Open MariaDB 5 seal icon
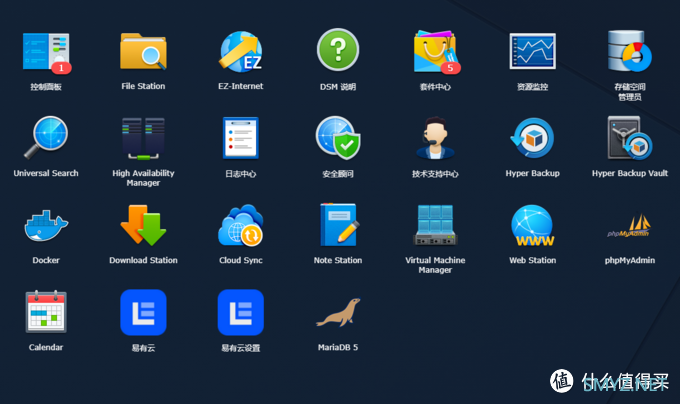 338,312
